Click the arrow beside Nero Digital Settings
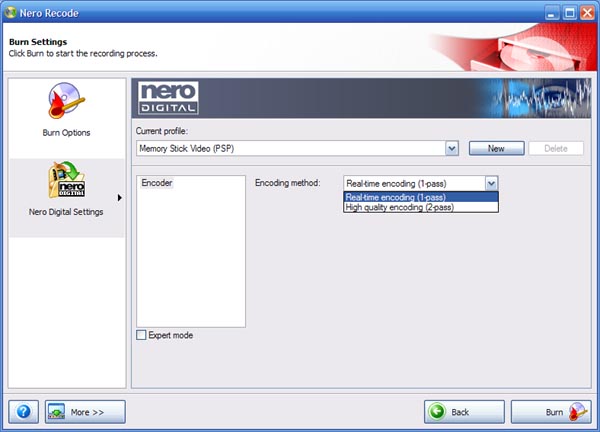The height and width of the screenshot is (432, 600). coord(120,197)
